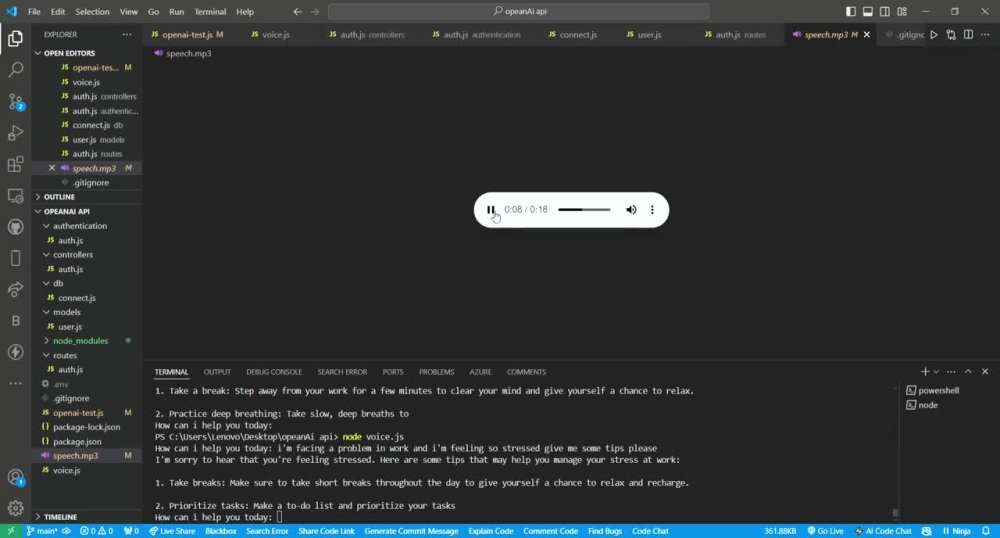Screen dimensions: 1000x538
Task: Go back with navigation arrow
Action: [x=297, y=11]
